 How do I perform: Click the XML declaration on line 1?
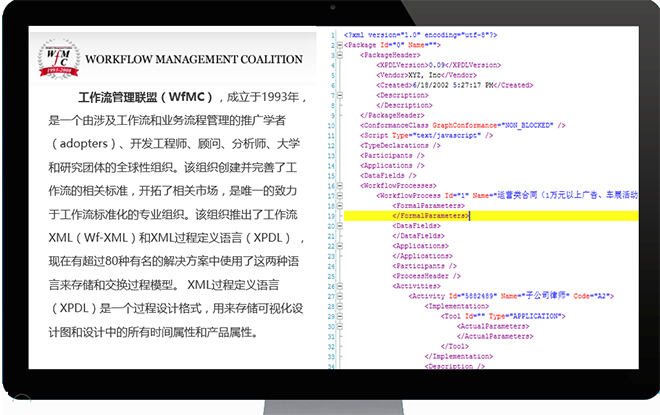(420, 35)
